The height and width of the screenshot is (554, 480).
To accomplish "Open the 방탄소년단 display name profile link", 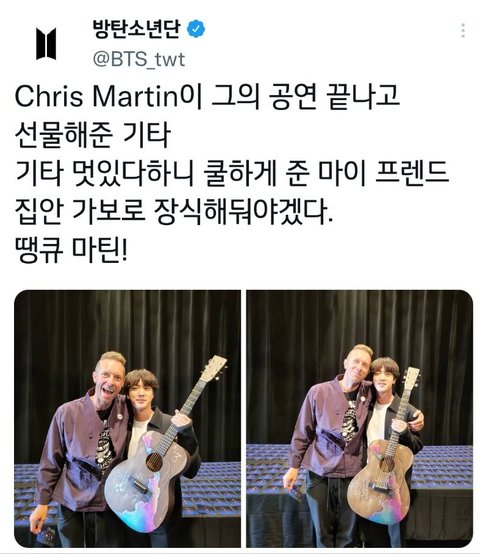I will click(137, 29).
